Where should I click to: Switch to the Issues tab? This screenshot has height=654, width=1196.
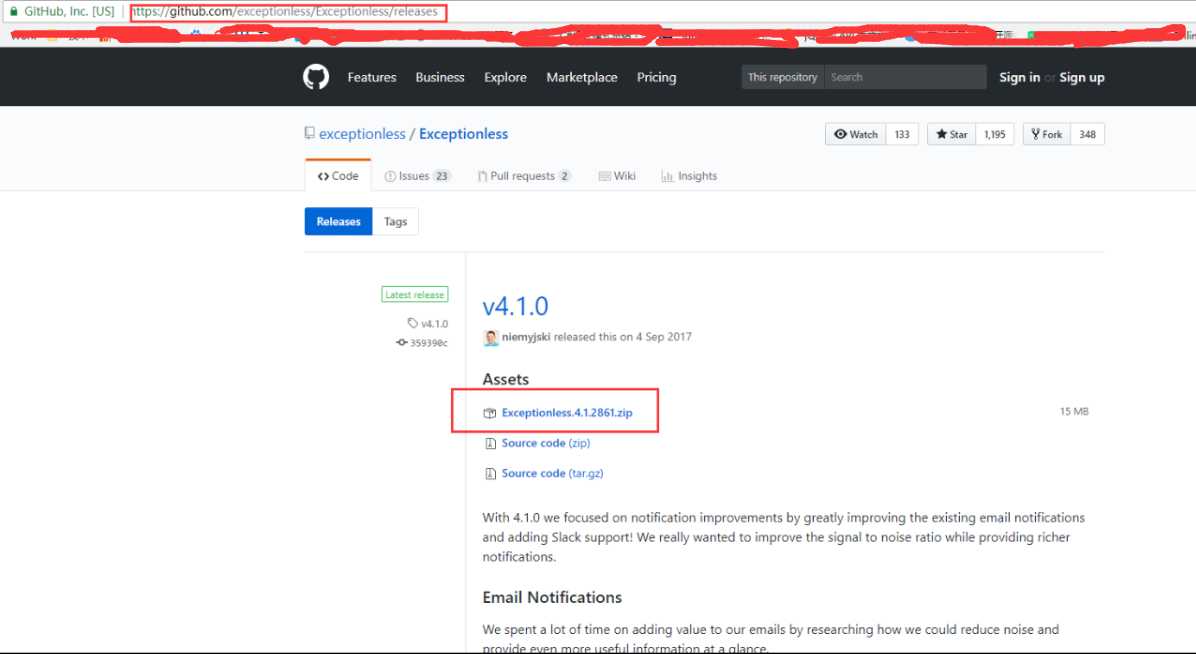pos(417,176)
